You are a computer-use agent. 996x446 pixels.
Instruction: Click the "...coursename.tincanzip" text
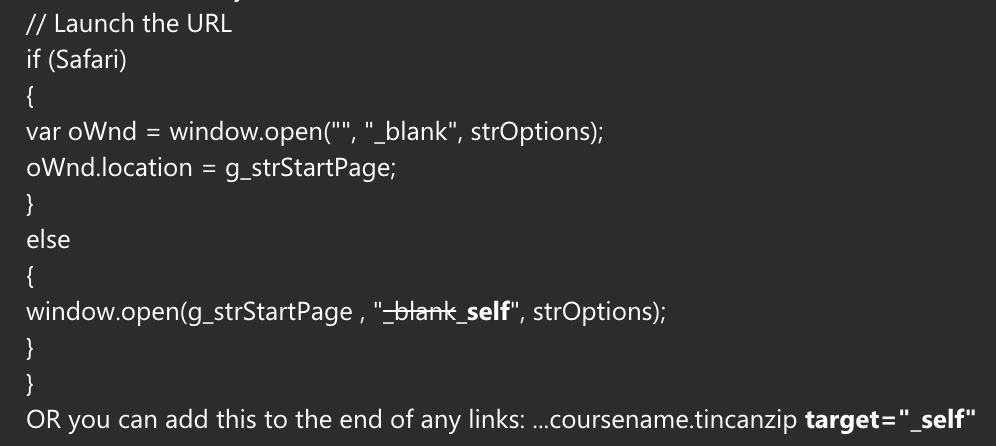665,420
